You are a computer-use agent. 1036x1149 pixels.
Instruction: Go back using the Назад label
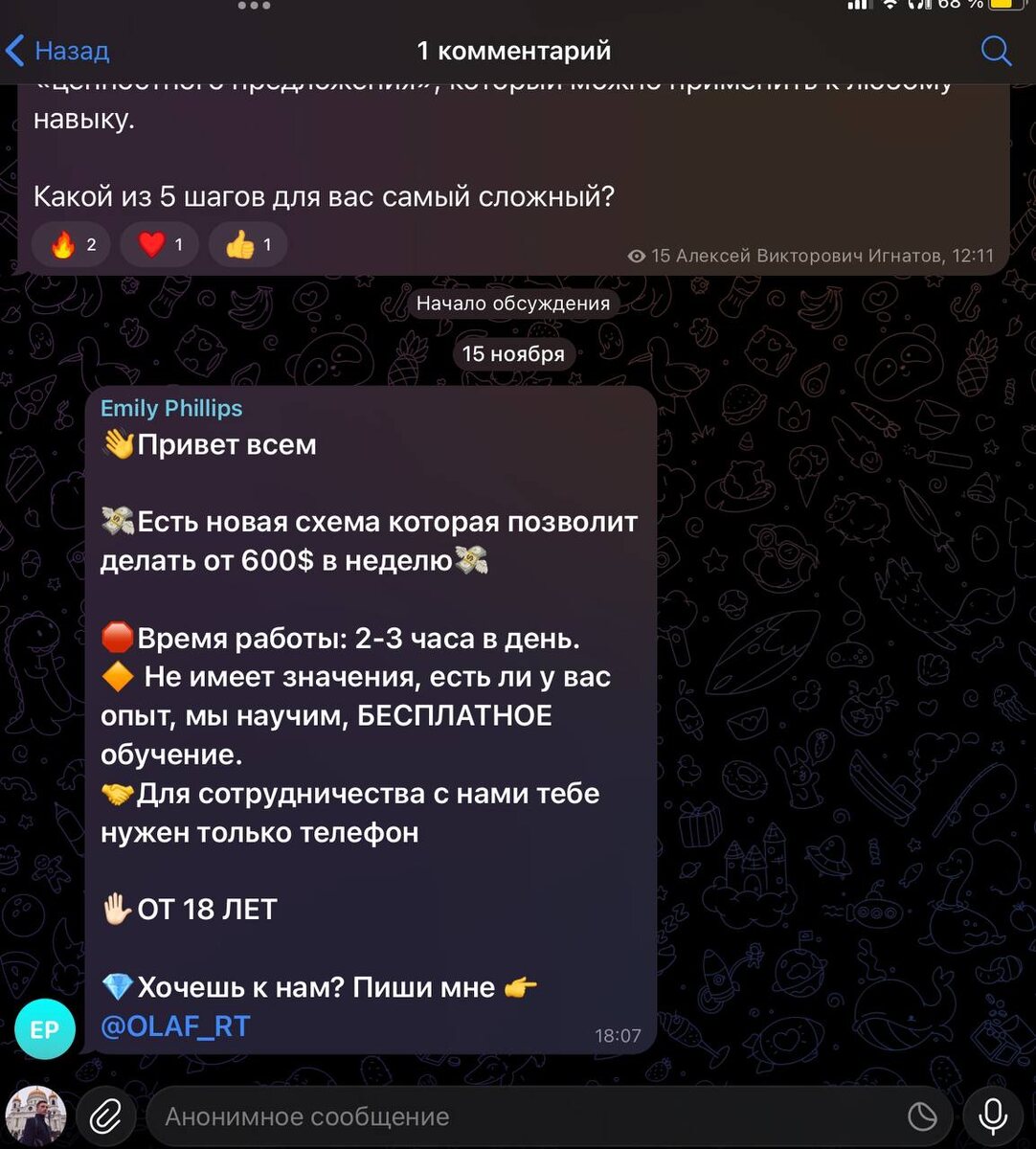[73, 51]
